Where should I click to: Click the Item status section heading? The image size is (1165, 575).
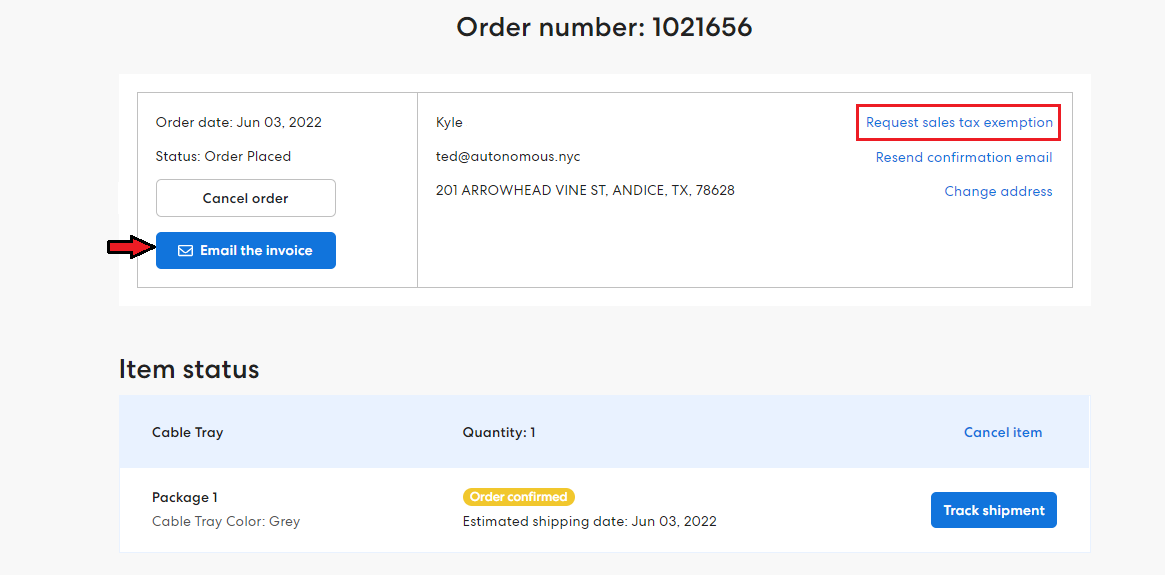pos(189,369)
